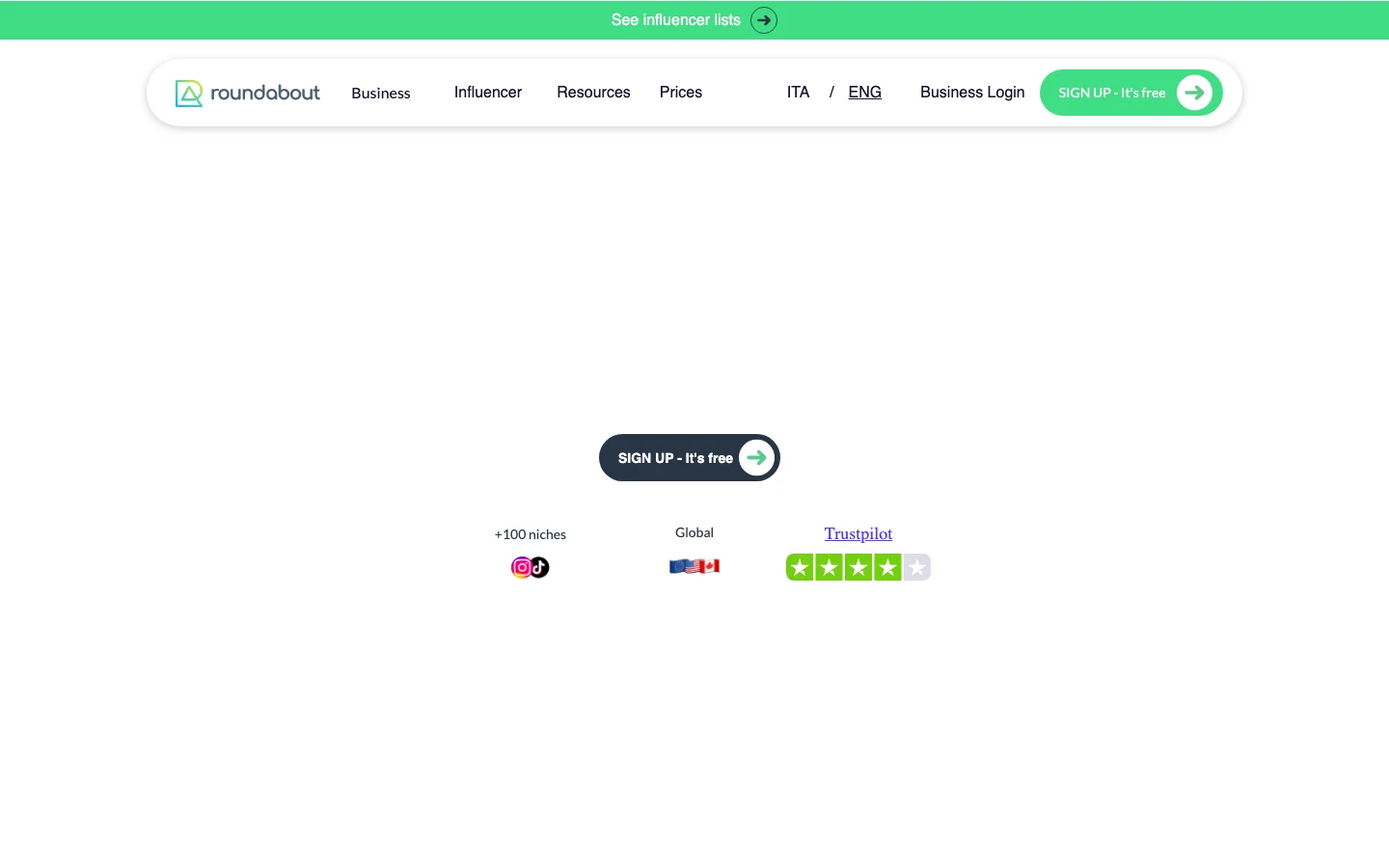
Task: Switch language to ITA
Action: pos(798,93)
